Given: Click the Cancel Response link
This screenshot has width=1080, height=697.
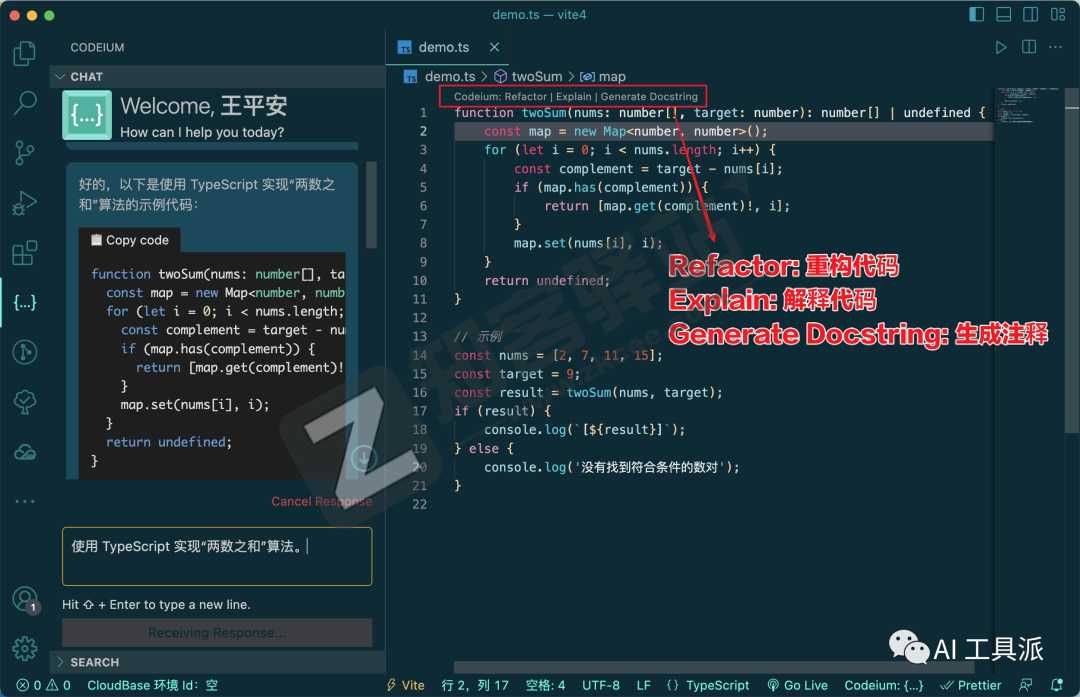Looking at the screenshot, I should [321, 501].
